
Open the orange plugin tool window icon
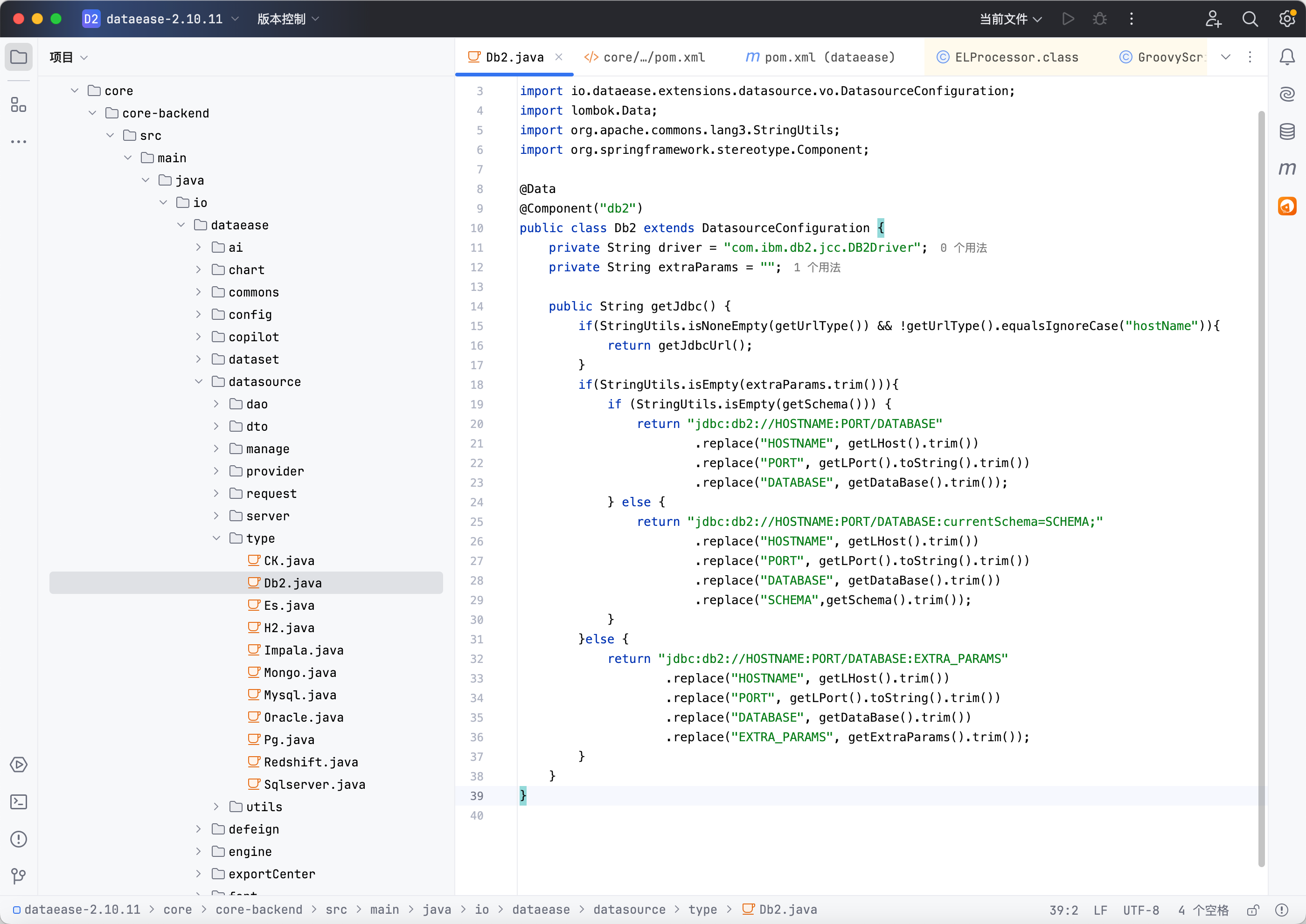click(1287, 206)
